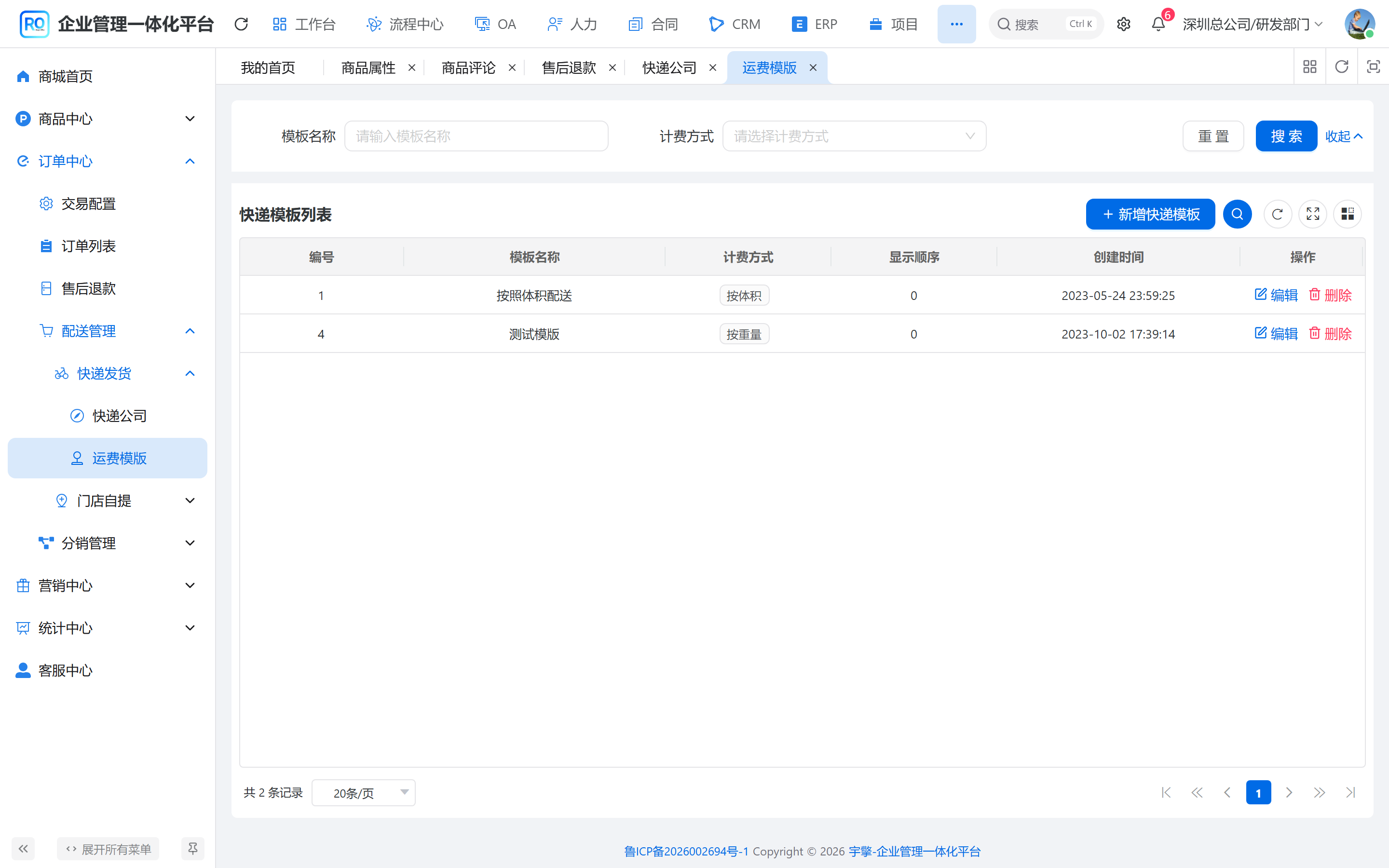
Task: Click the 模板名称 input field
Action: [476, 136]
